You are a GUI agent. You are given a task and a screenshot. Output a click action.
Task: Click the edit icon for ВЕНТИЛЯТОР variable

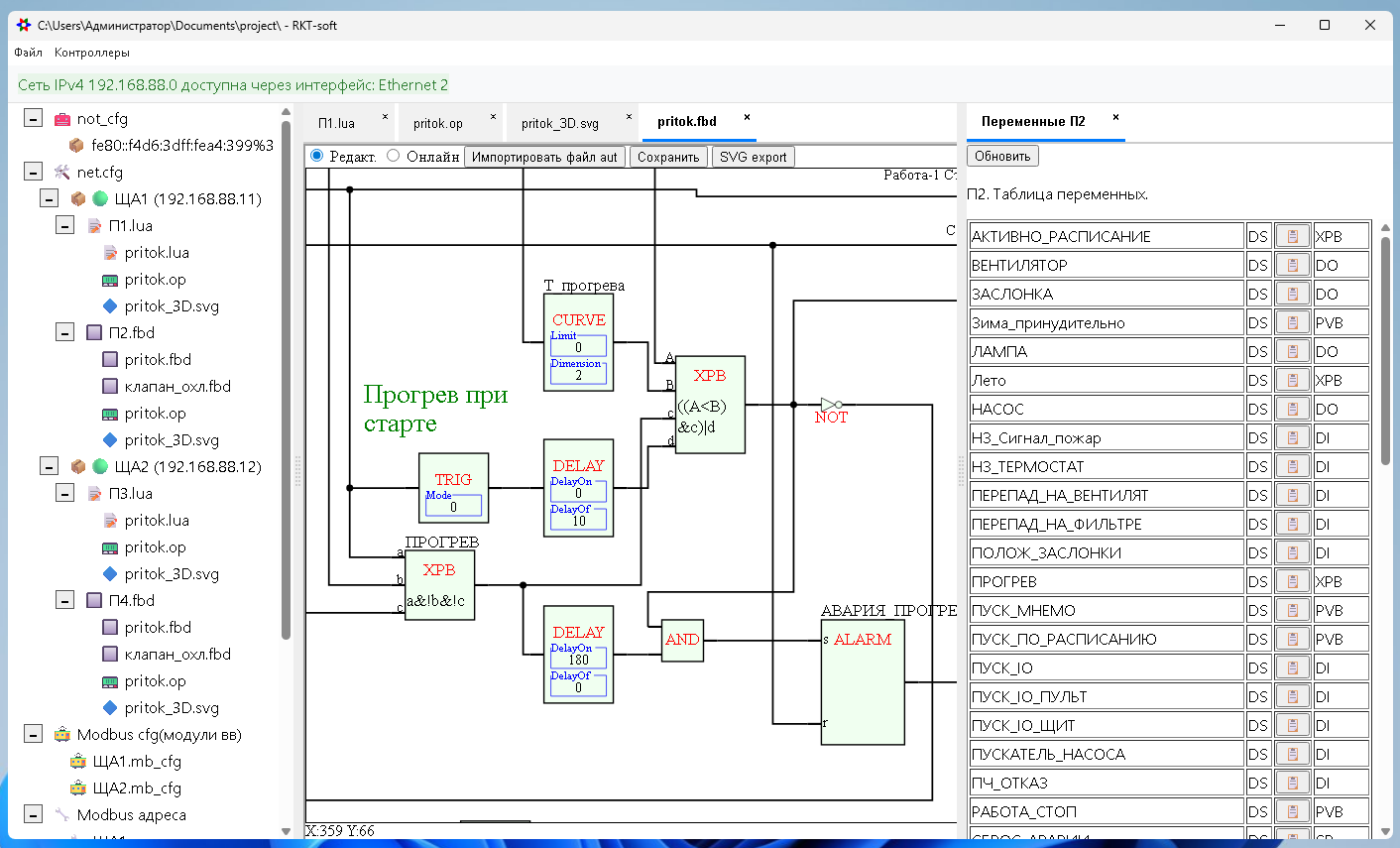click(x=1292, y=266)
